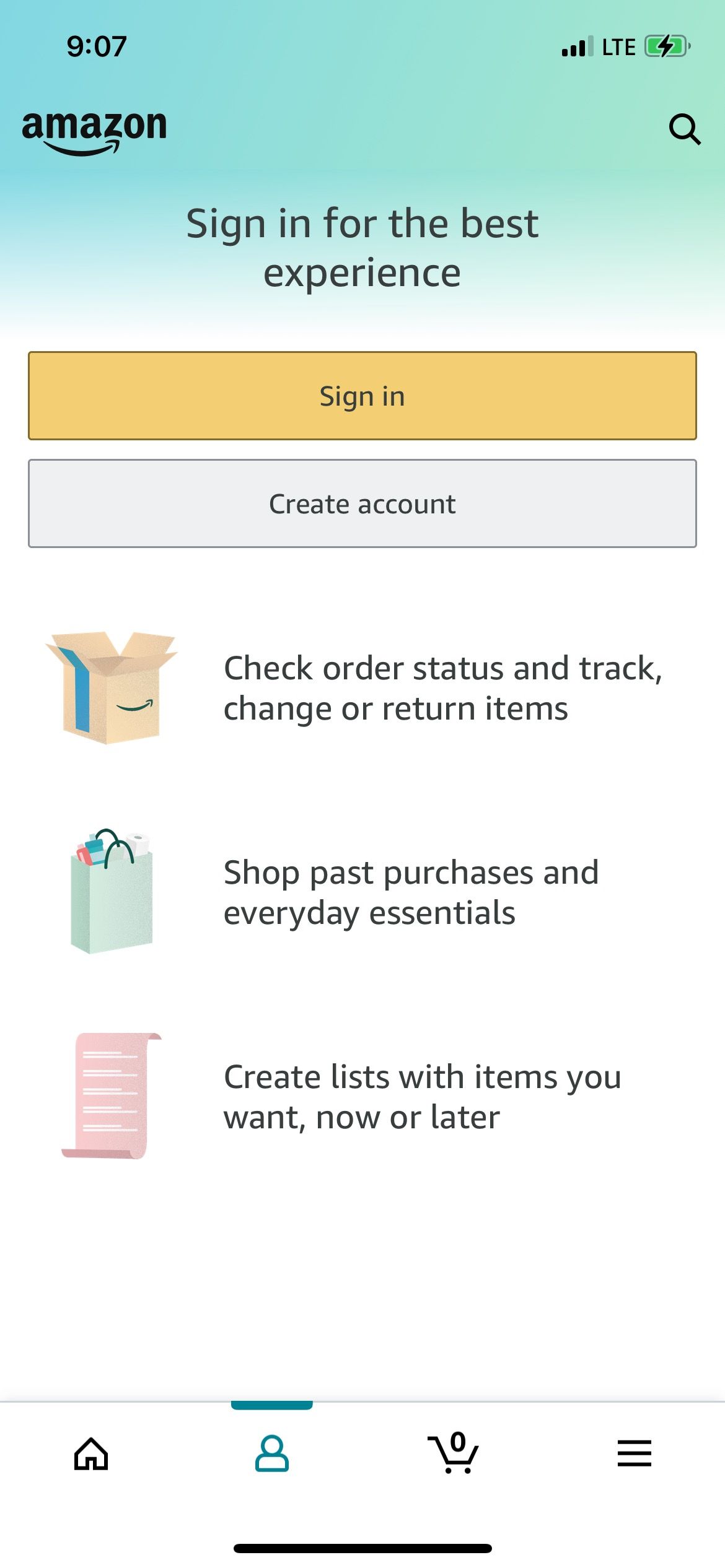
Task: Tap the LTE network label
Action: click(618, 47)
